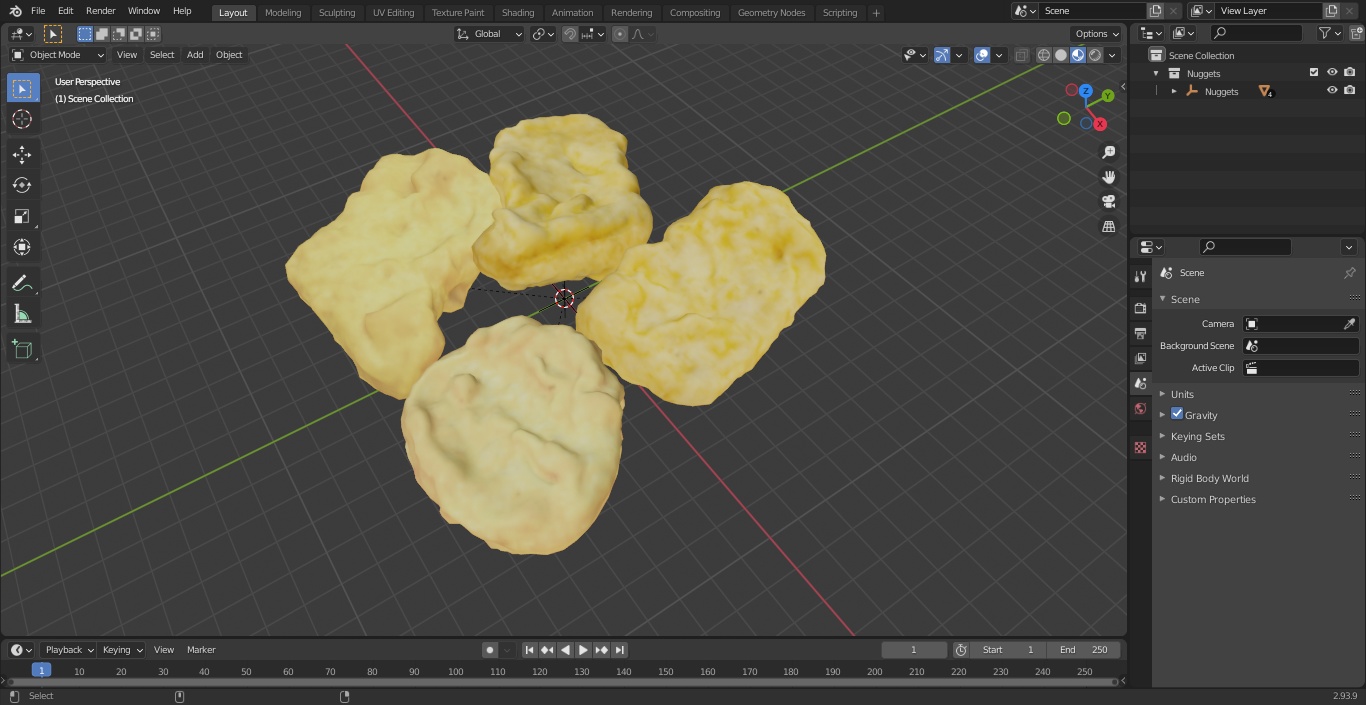The width and height of the screenshot is (1366, 705).
Task: Click the viewport zoom magnifier icon
Action: (1108, 152)
